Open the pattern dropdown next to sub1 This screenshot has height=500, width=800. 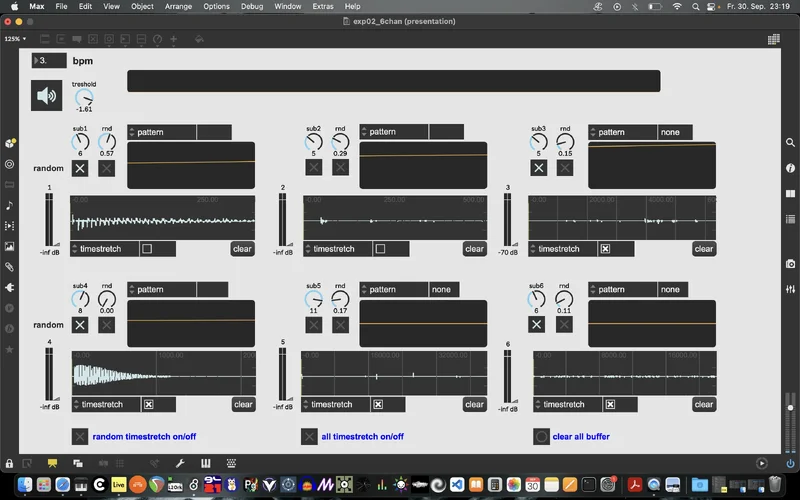(x=162, y=132)
